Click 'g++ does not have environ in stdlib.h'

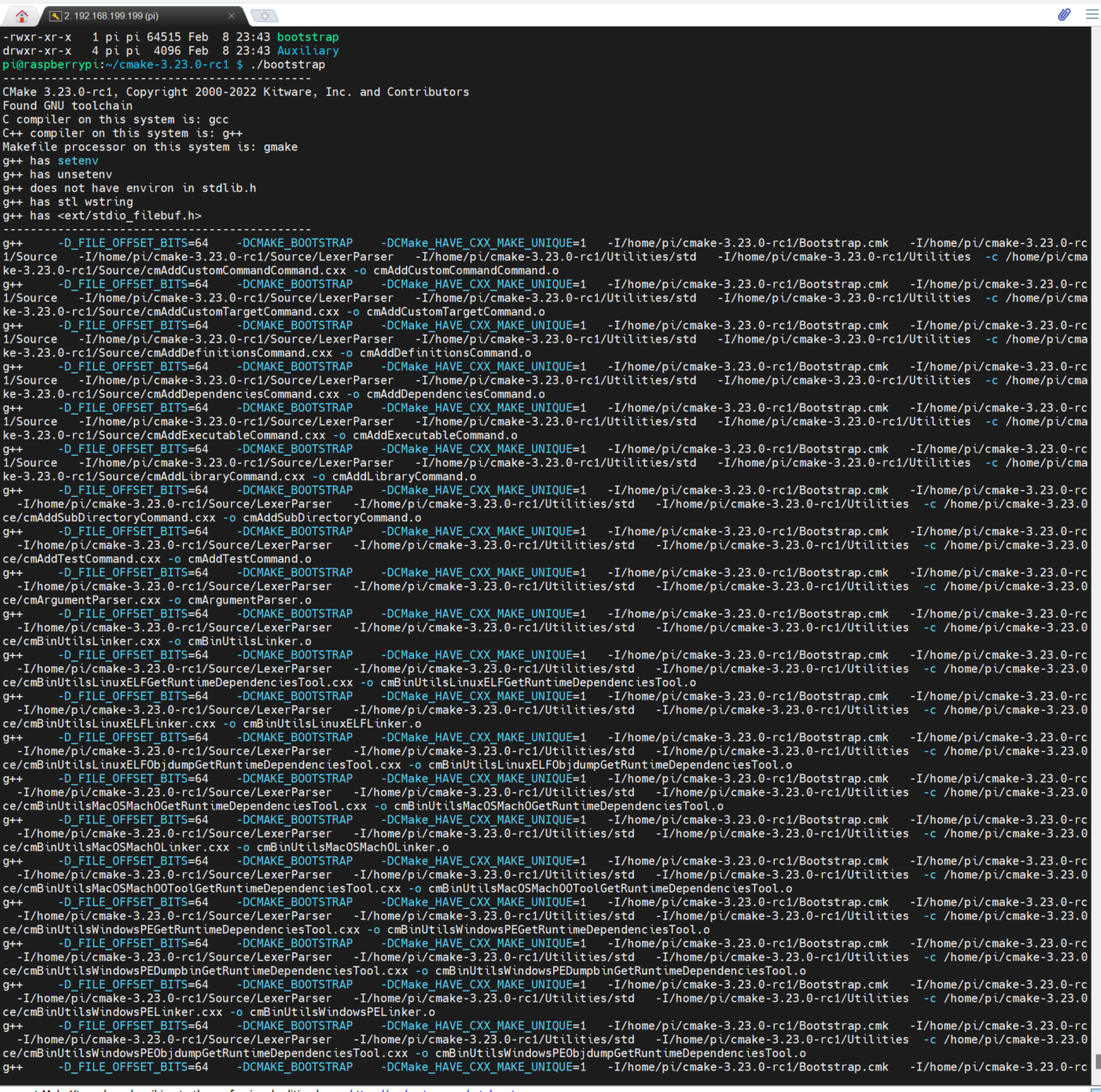[129, 188]
